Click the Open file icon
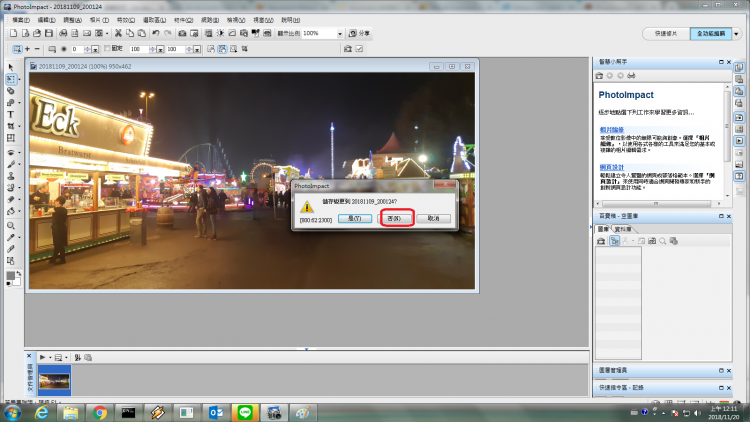This screenshot has height=422, width=750. [37, 33]
